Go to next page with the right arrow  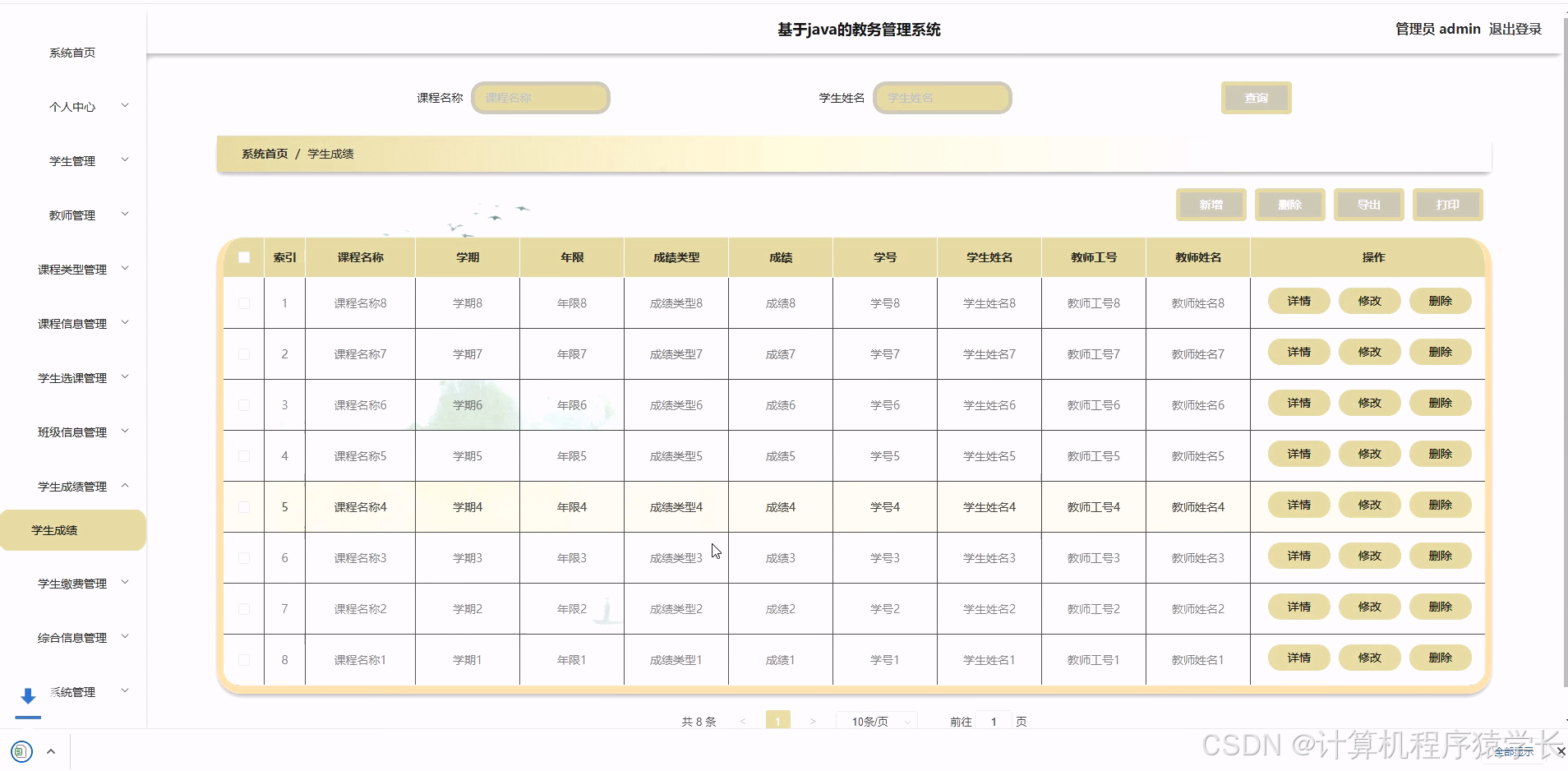click(x=813, y=721)
